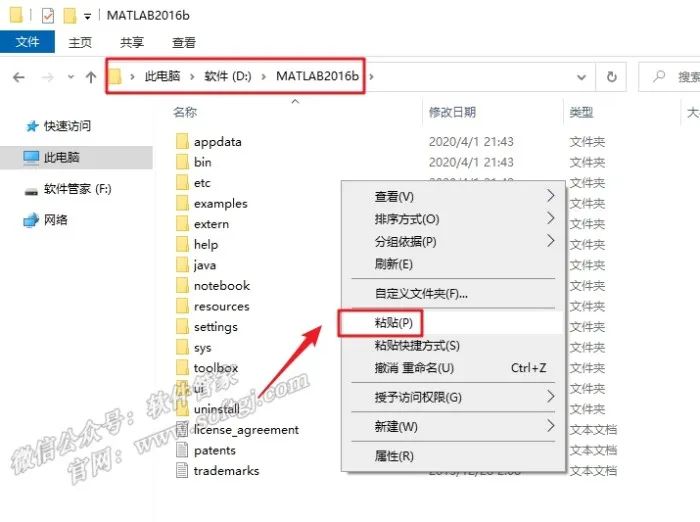This screenshot has width=700, height=522.
Task: Click MATLAB2016b breadcrumb in address bar
Action: click(317, 76)
